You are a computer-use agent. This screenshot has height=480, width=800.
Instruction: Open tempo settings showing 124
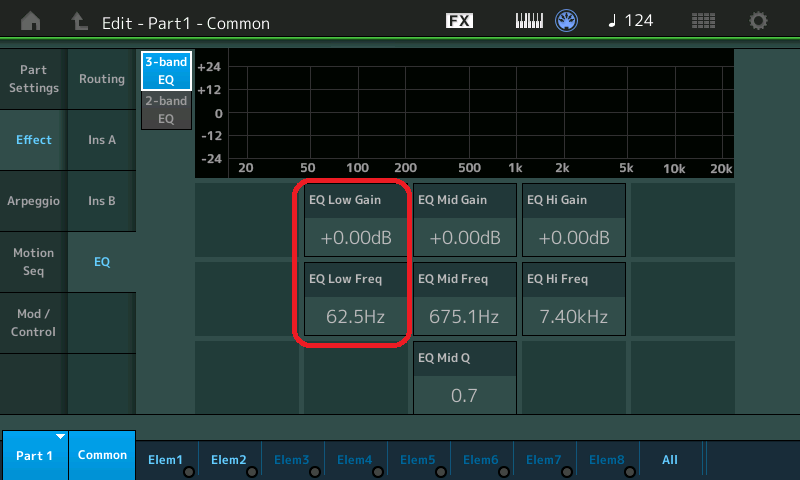tap(631, 20)
